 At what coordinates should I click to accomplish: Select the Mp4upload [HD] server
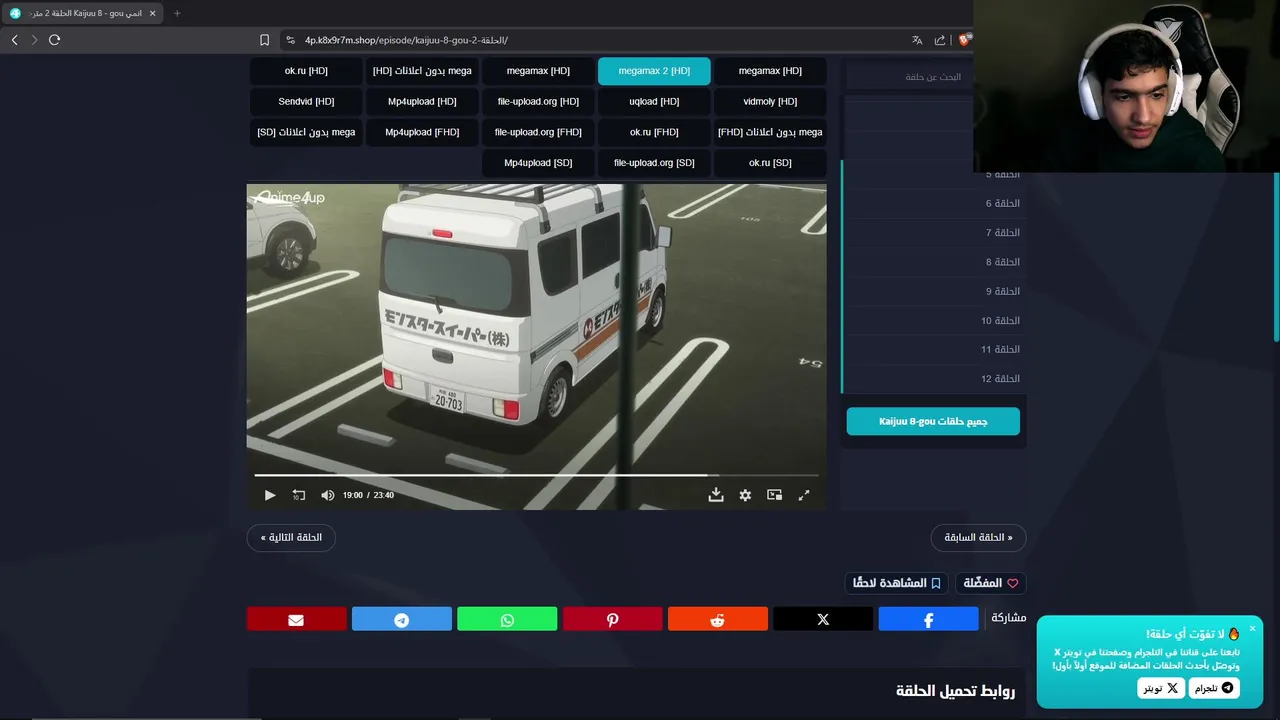click(x=422, y=102)
